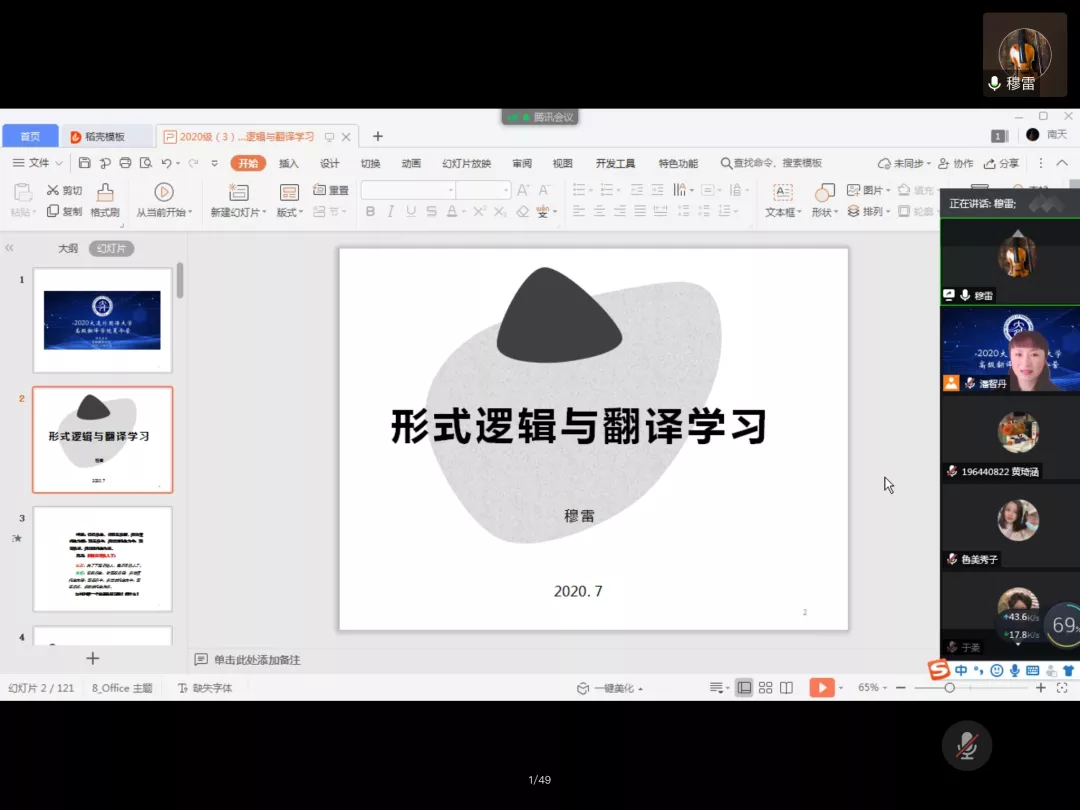This screenshot has height=810, width=1080.
Task: Switch to slide sorter grid view icon
Action: 765,688
